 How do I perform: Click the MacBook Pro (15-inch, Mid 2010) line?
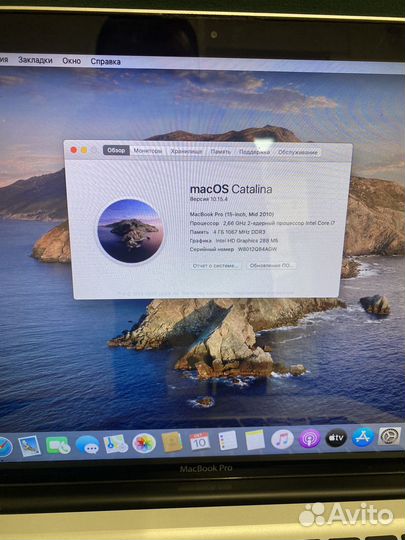[232, 214]
